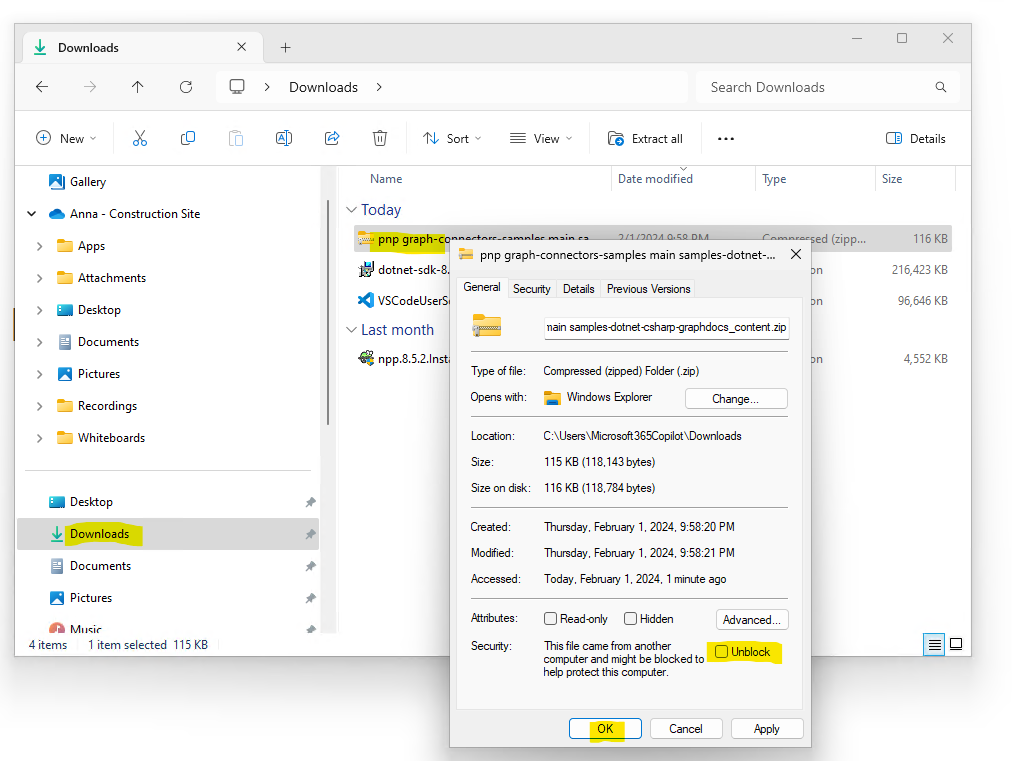The height and width of the screenshot is (761, 1012).
Task: Toggle the Read-only attribute checkbox
Action: (x=551, y=618)
